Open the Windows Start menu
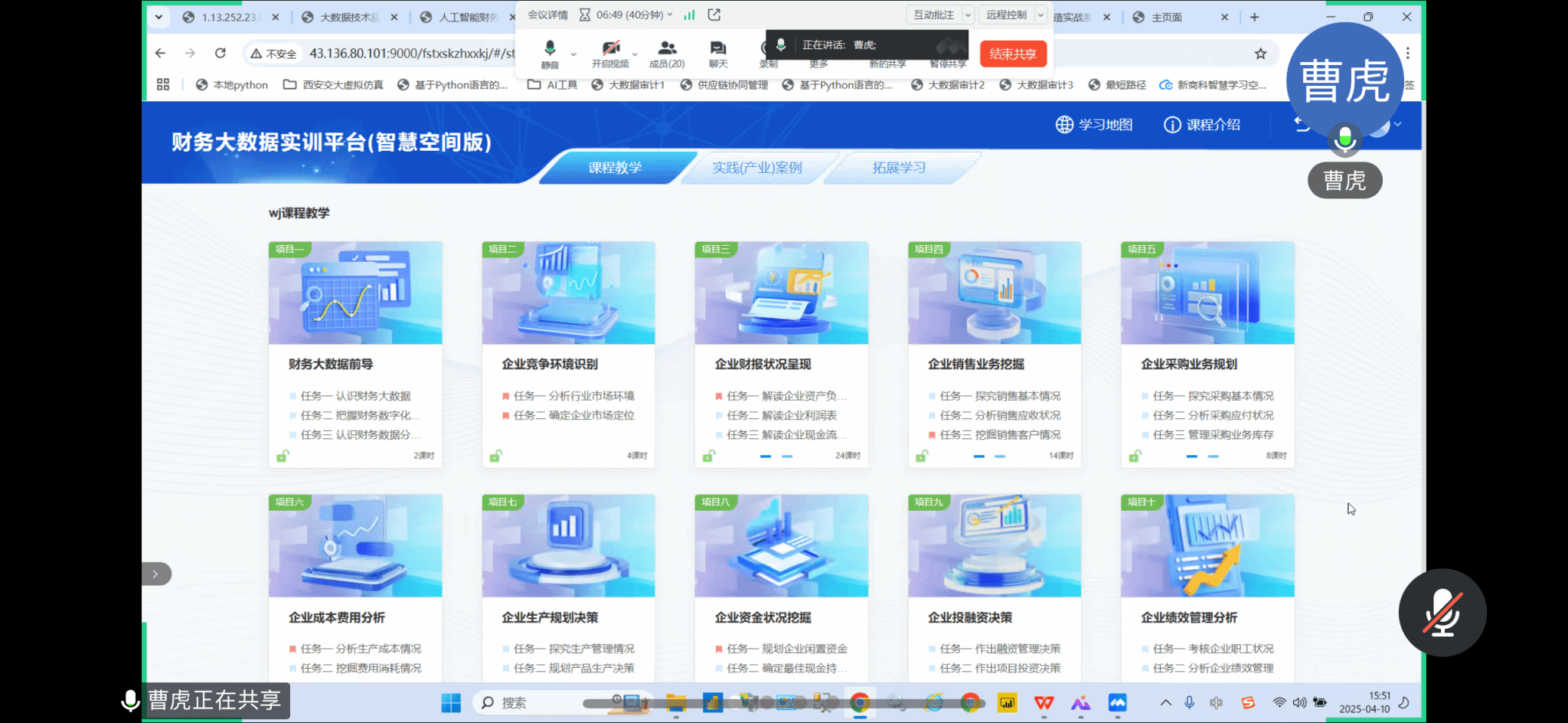Viewport: 1568px width, 723px height. tap(451, 702)
